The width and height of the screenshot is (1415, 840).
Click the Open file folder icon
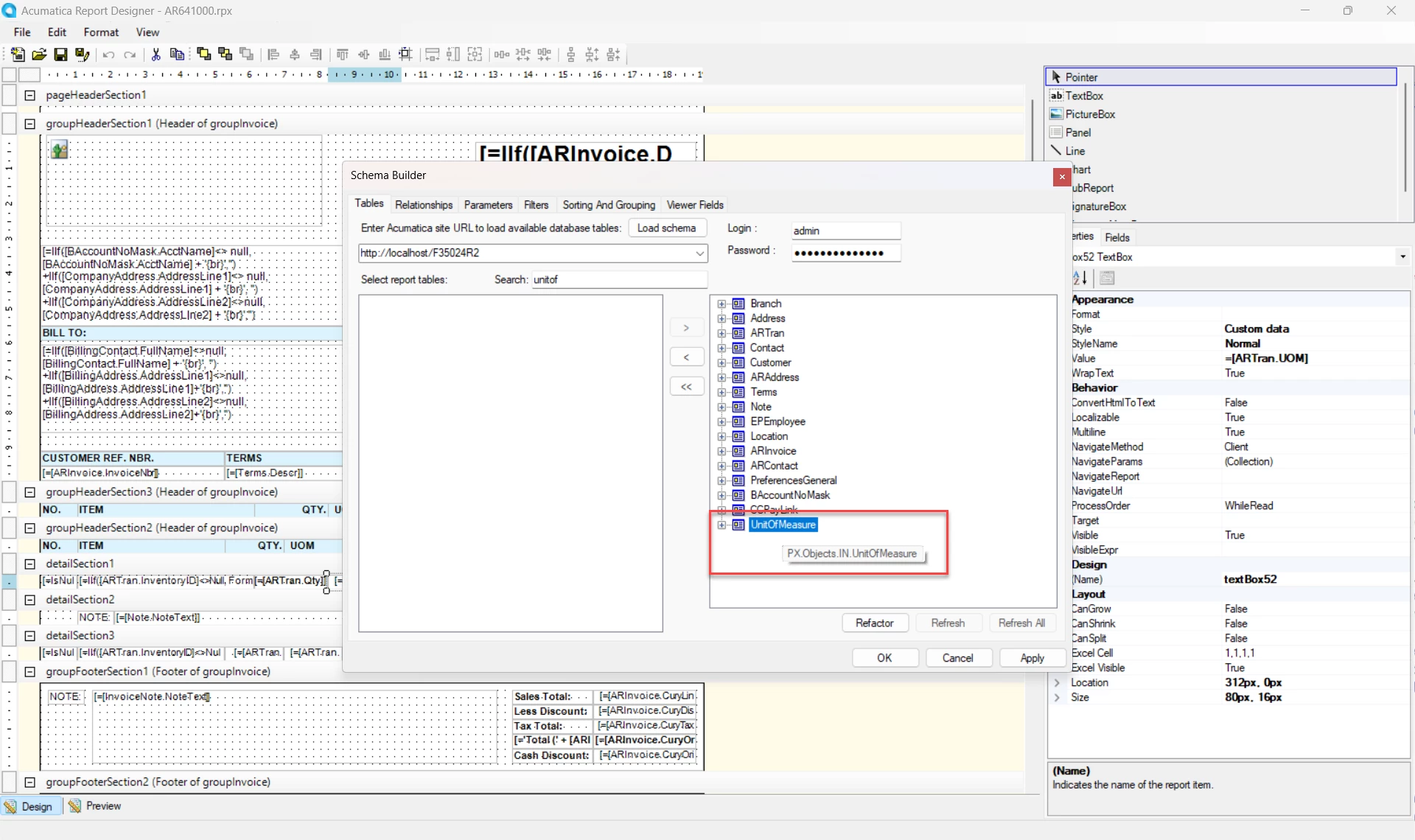[x=39, y=55]
